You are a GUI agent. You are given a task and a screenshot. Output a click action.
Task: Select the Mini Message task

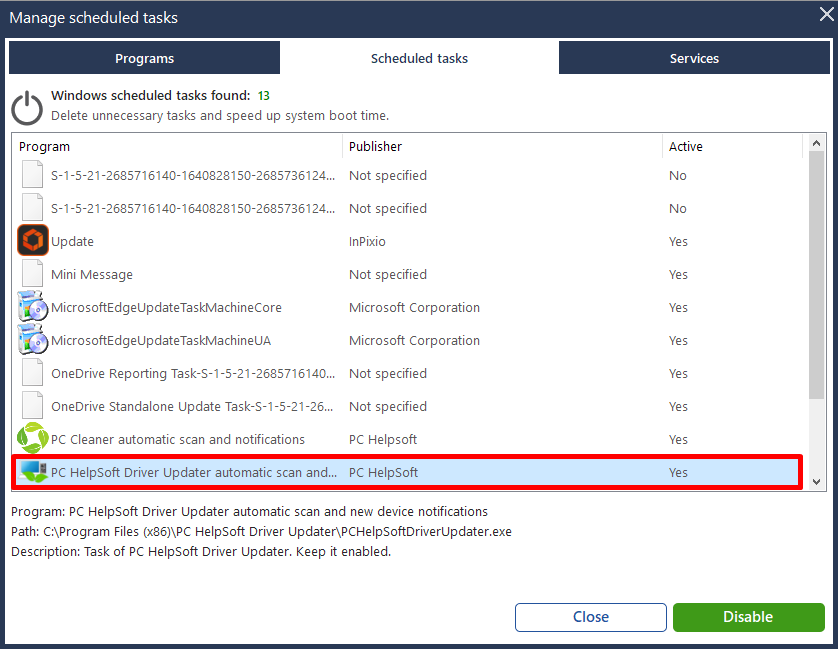(92, 275)
